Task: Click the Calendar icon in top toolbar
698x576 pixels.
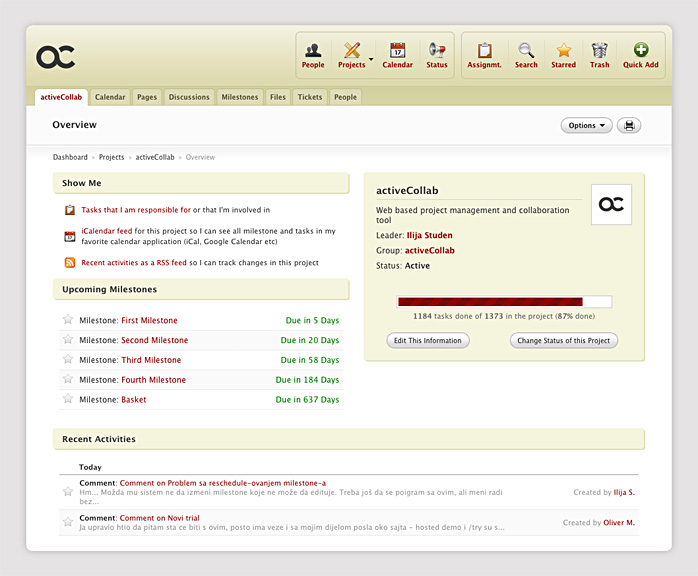Action: (x=398, y=50)
